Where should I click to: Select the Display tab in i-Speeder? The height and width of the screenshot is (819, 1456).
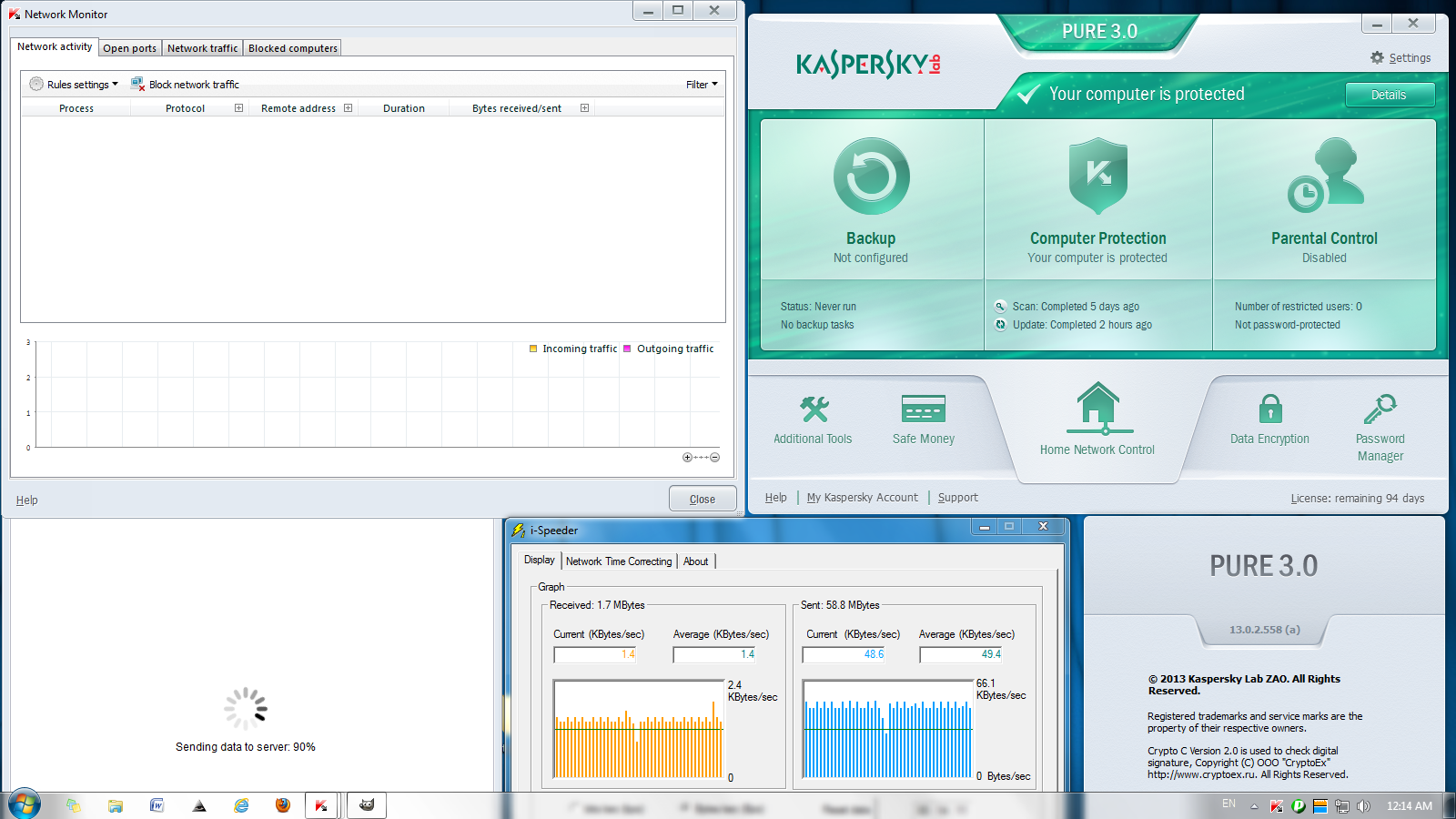540,560
